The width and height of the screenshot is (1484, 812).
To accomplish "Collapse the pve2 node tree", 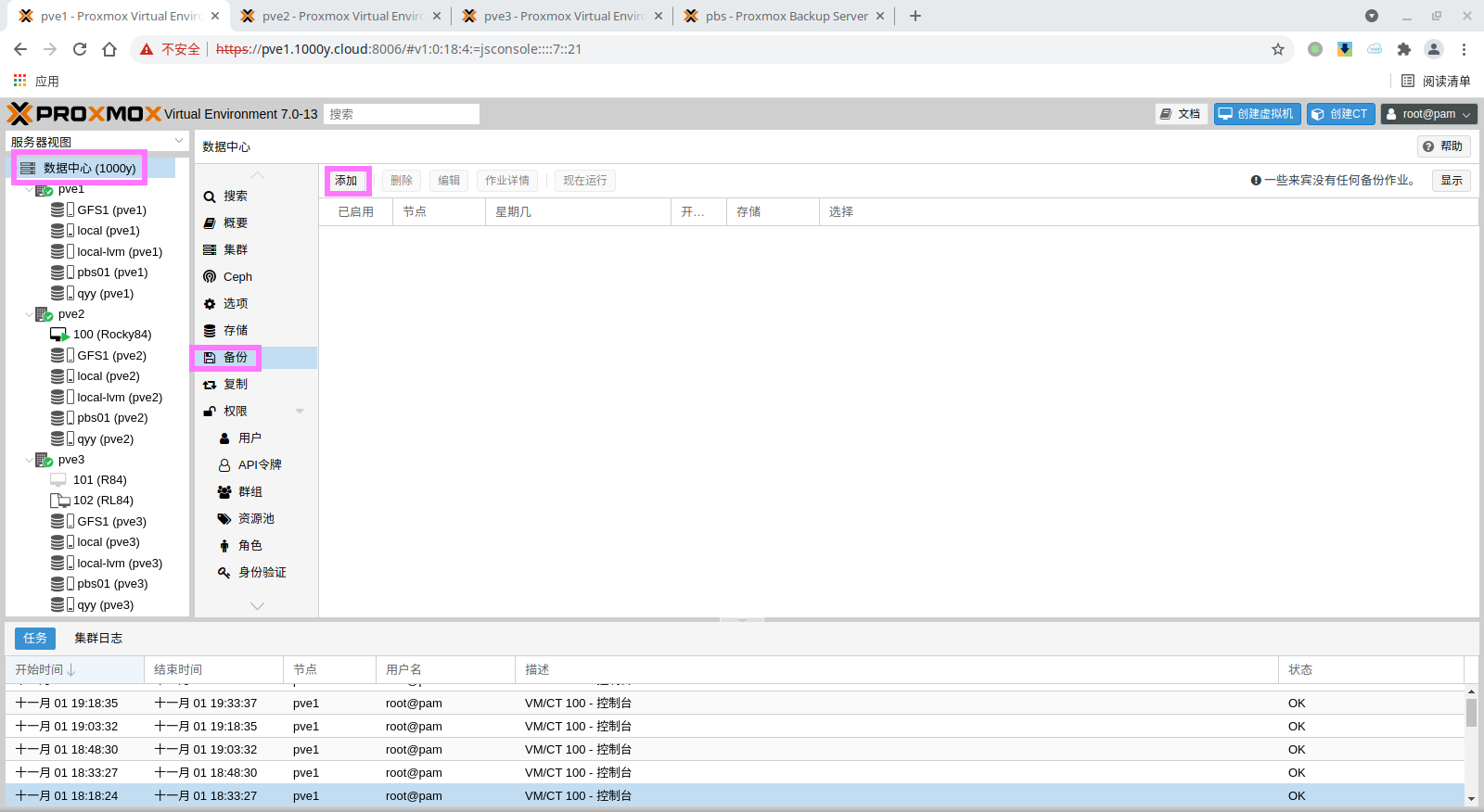I will [x=28, y=314].
